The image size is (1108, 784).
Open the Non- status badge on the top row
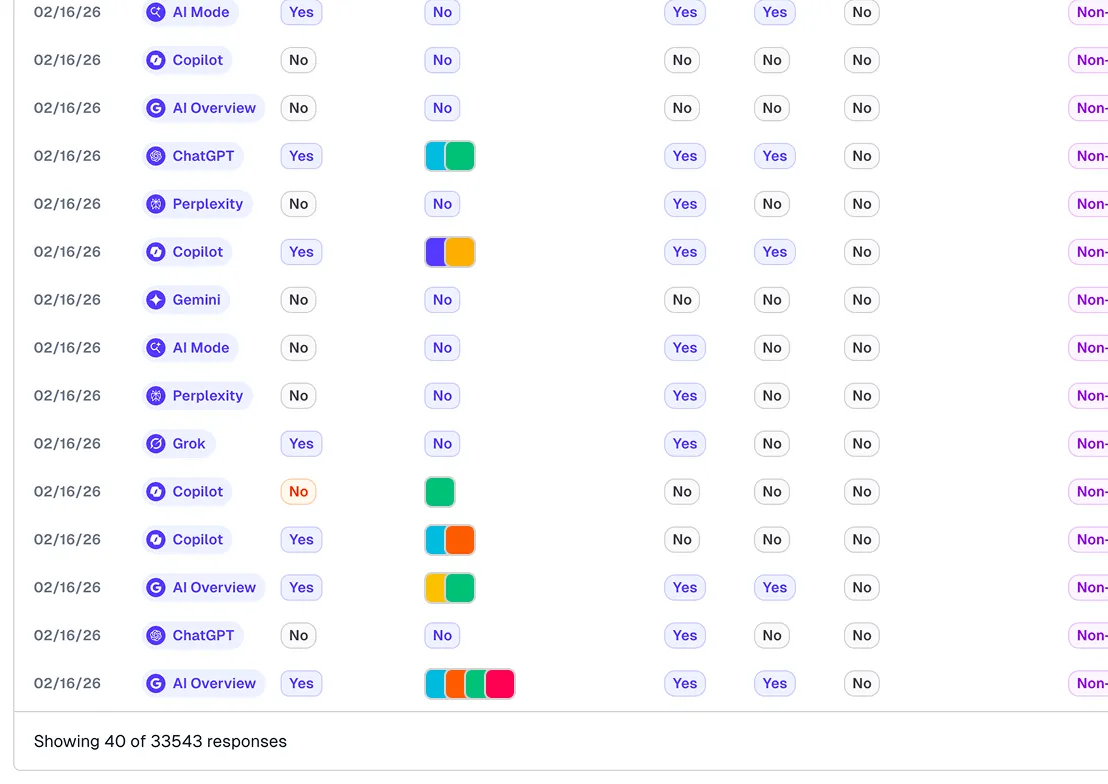[1090, 12]
